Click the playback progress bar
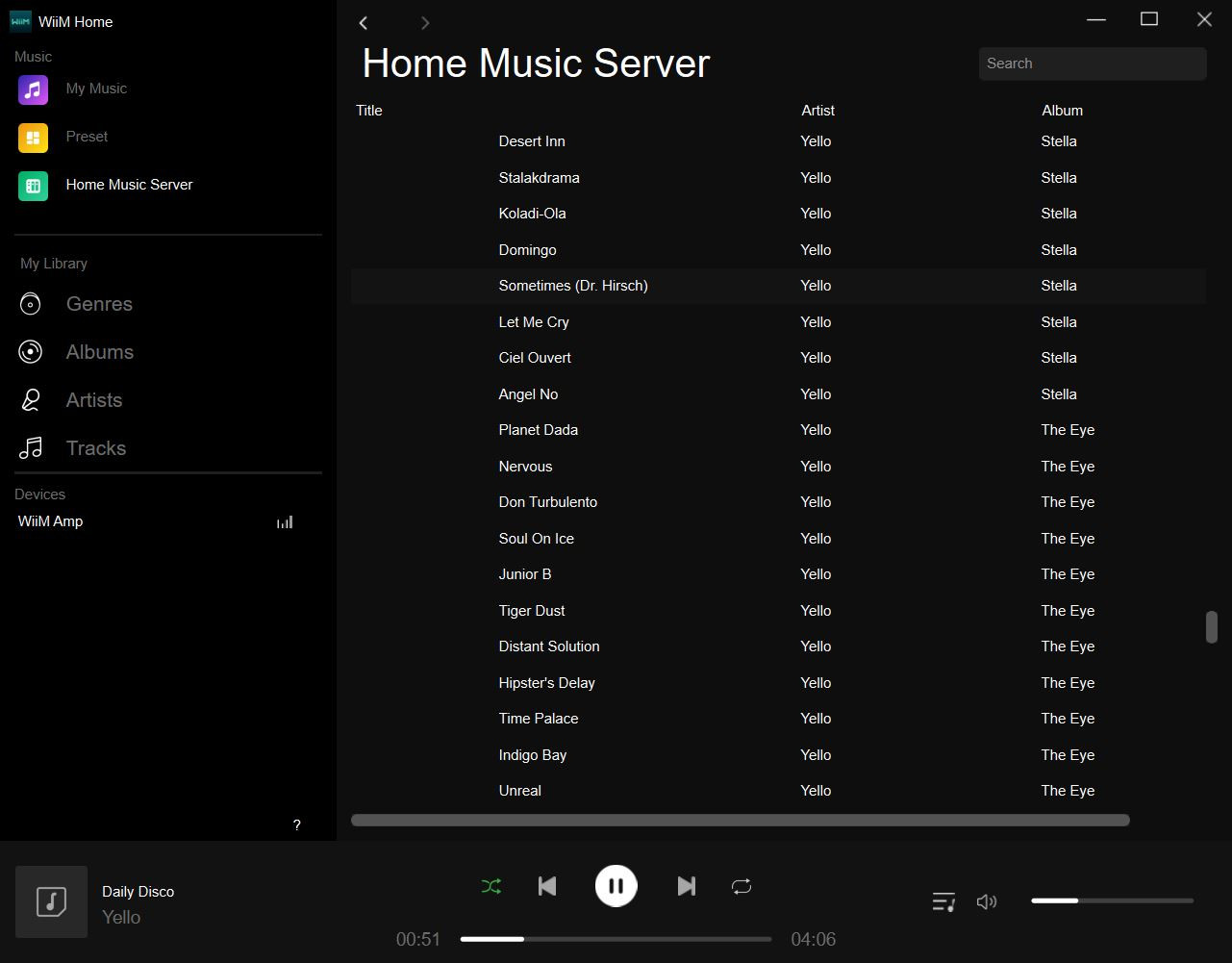Screen dimensions: 1232x963 pyautogui.click(x=616, y=939)
